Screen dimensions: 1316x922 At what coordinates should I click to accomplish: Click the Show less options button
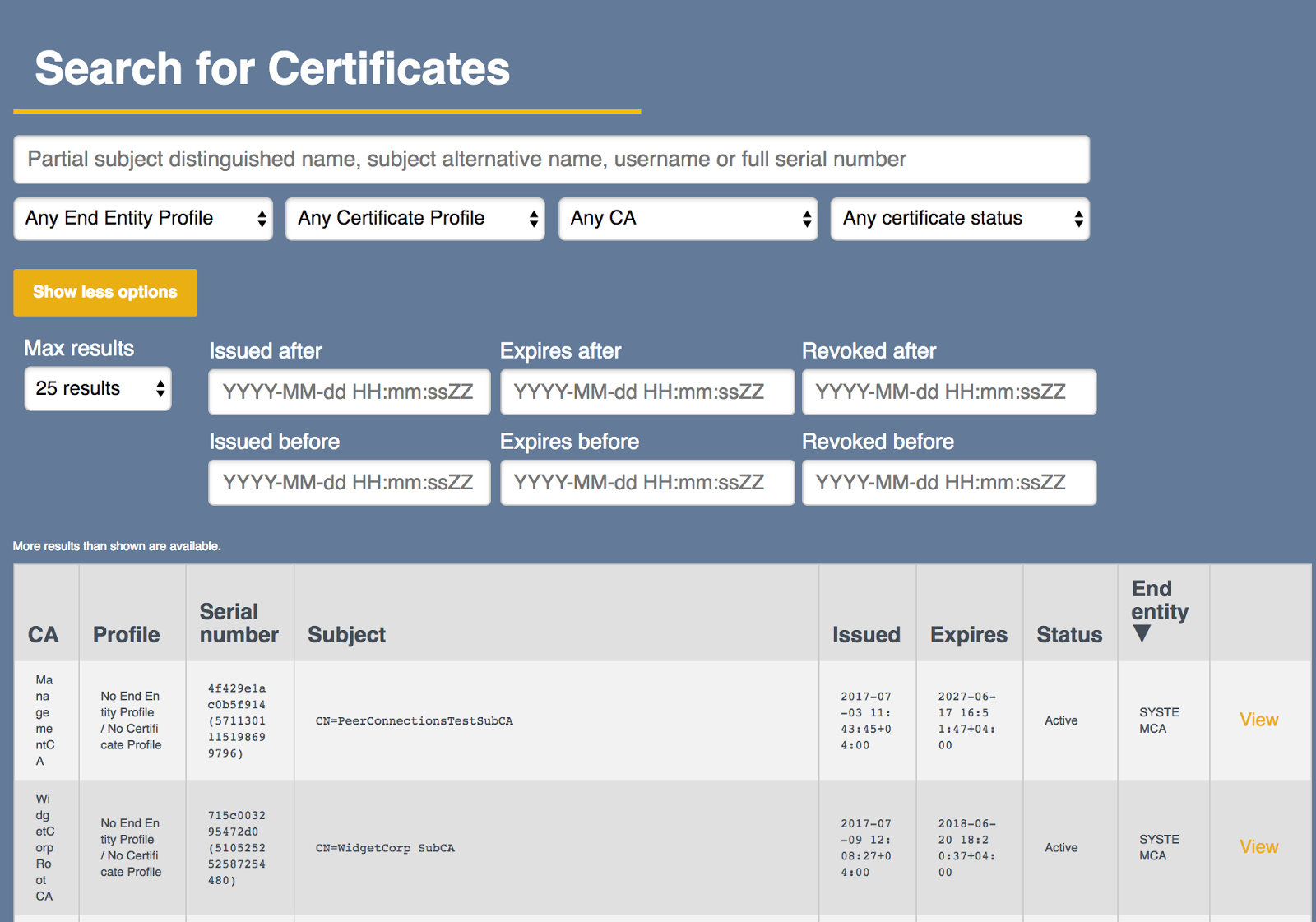point(104,292)
